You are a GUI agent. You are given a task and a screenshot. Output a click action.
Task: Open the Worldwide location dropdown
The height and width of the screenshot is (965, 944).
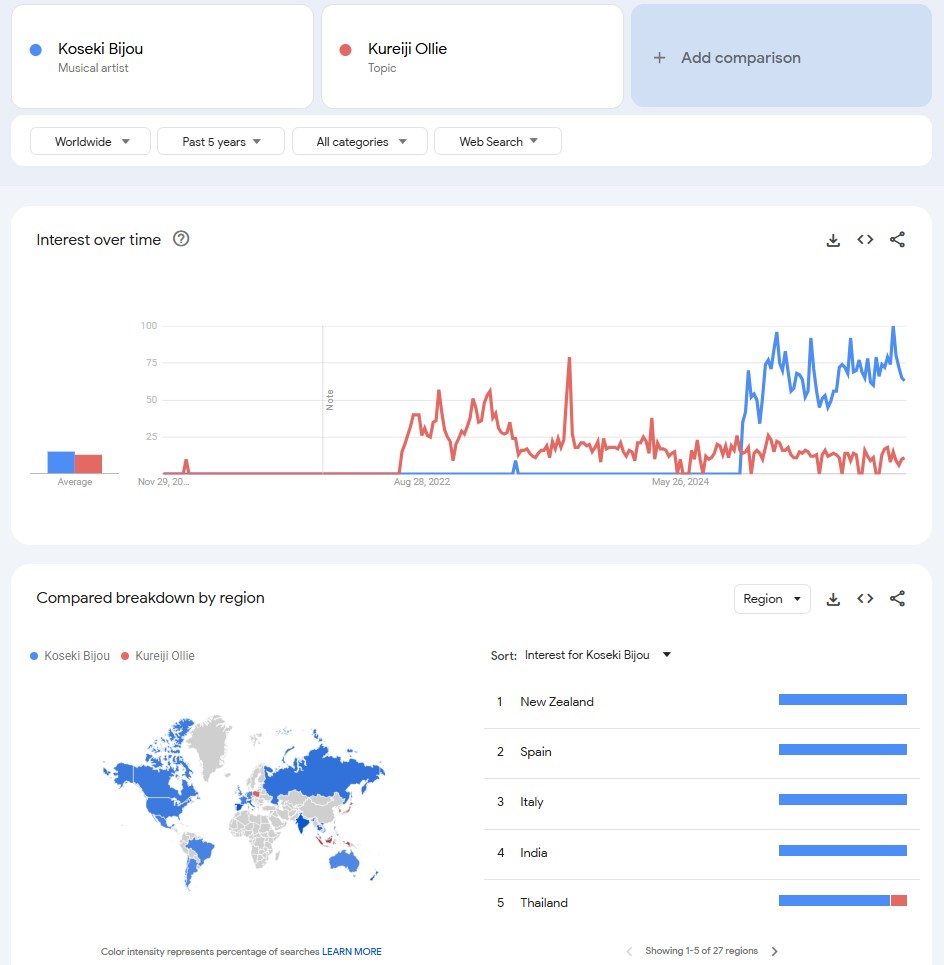click(90, 142)
